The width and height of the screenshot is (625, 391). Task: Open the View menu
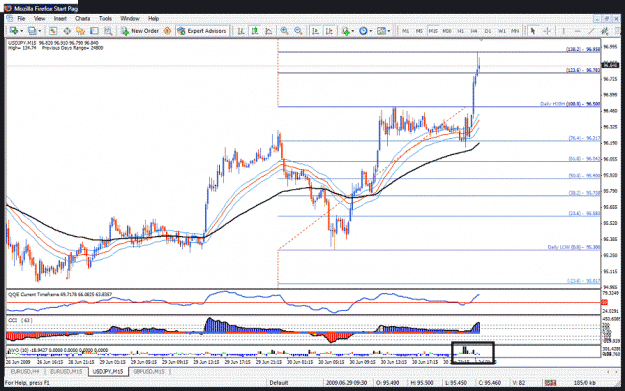pyautogui.click(x=39, y=18)
